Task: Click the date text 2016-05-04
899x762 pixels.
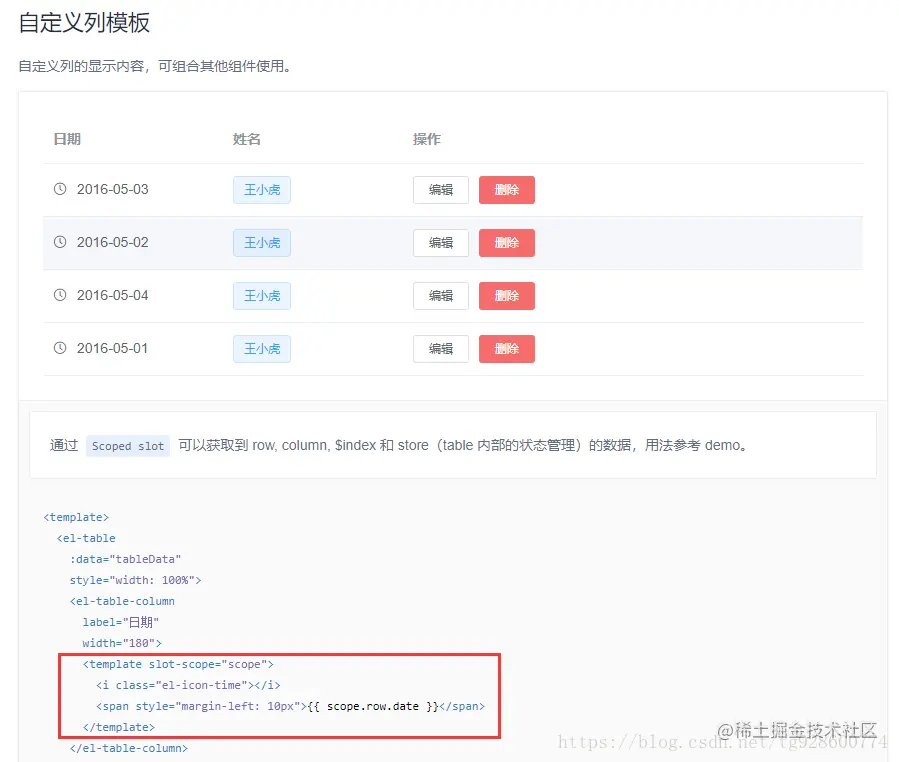Action: (112, 295)
